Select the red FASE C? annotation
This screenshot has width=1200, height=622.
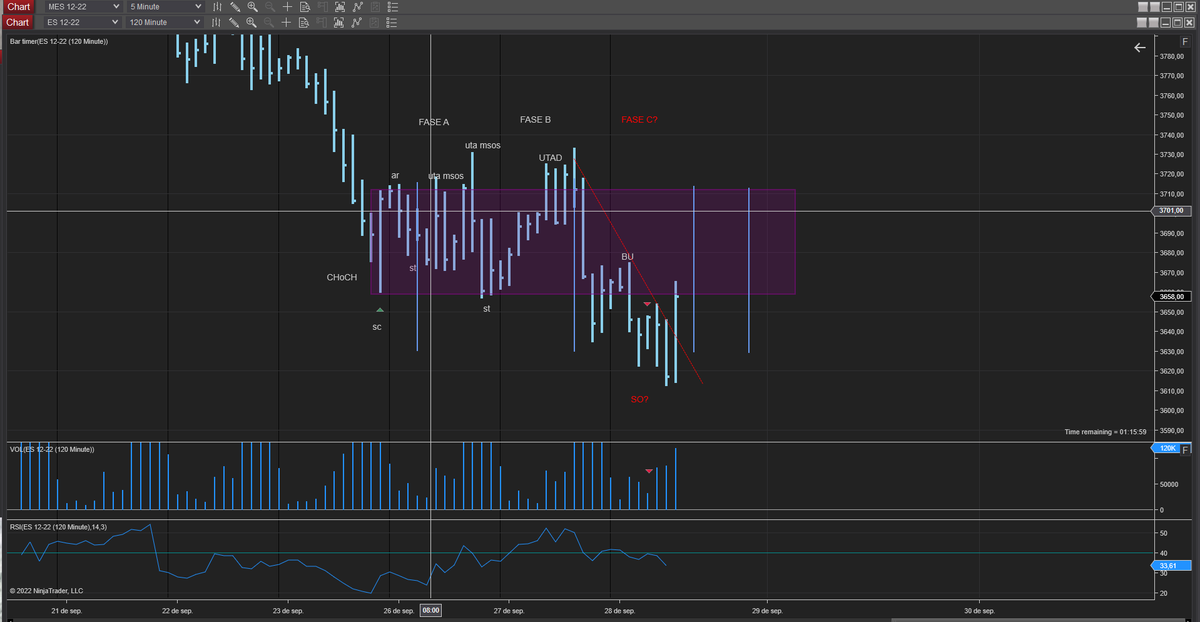639,120
